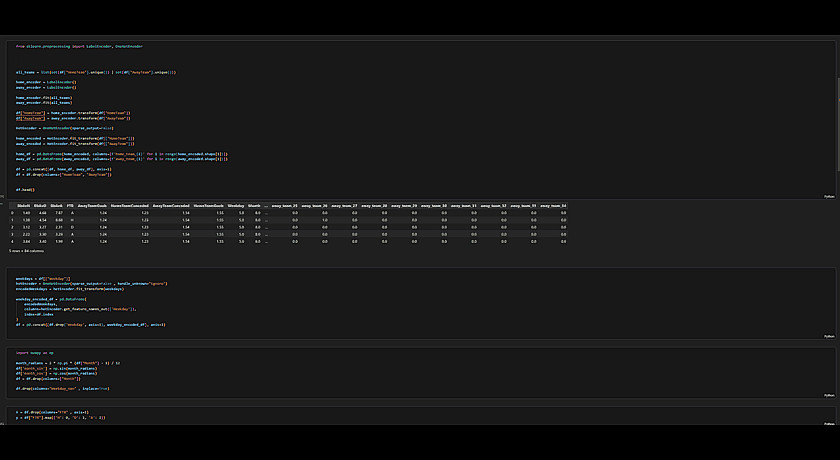Click the row index 4 in the dataframe
The image size is (840, 460).
point(12,241)
